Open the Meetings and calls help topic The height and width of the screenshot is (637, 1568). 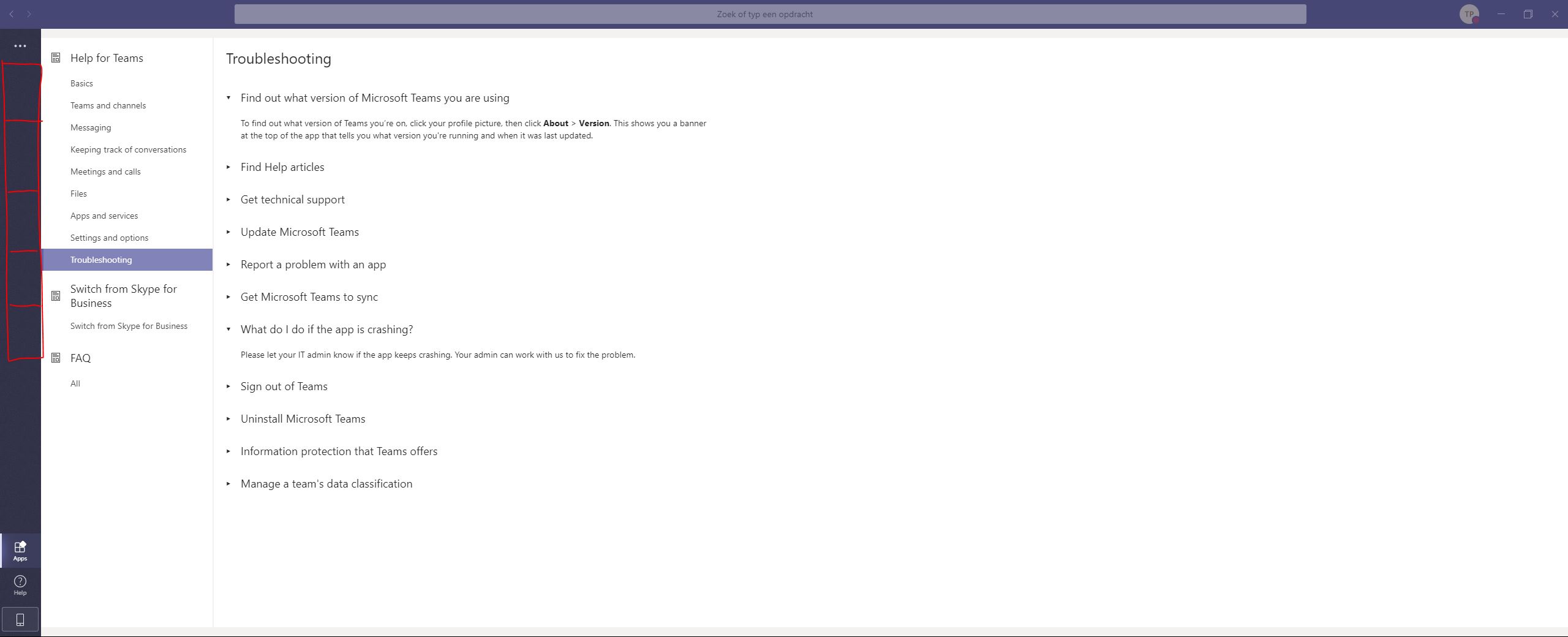tap(105, 171)
